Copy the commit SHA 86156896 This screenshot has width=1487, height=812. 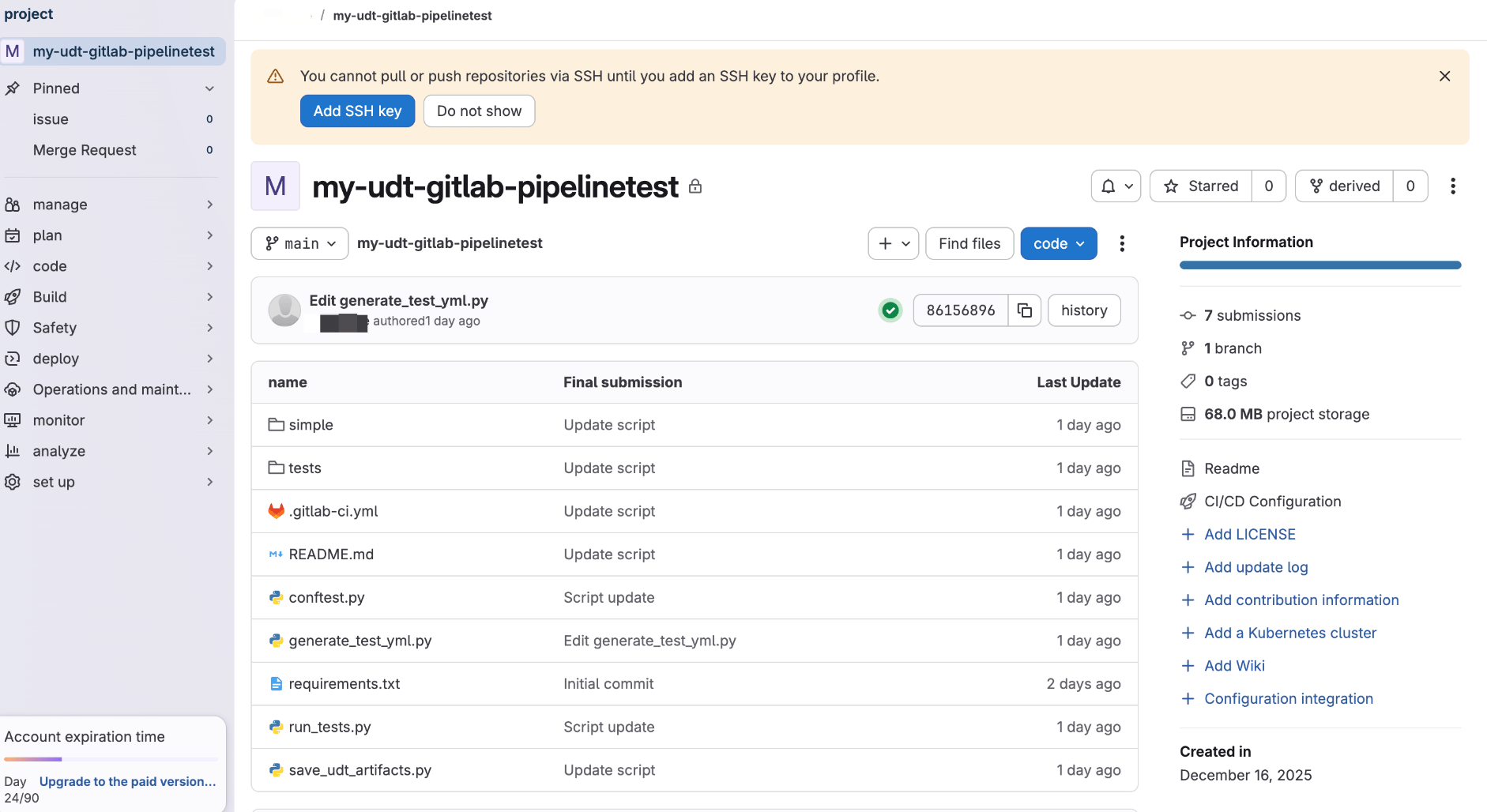click(x=1024, y=310)
